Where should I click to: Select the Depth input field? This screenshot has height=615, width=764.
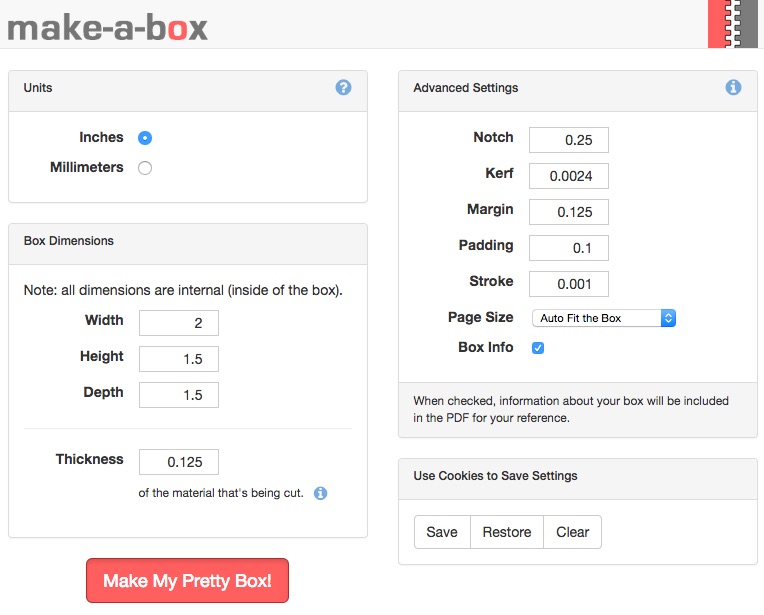click(x=179, y=395)
